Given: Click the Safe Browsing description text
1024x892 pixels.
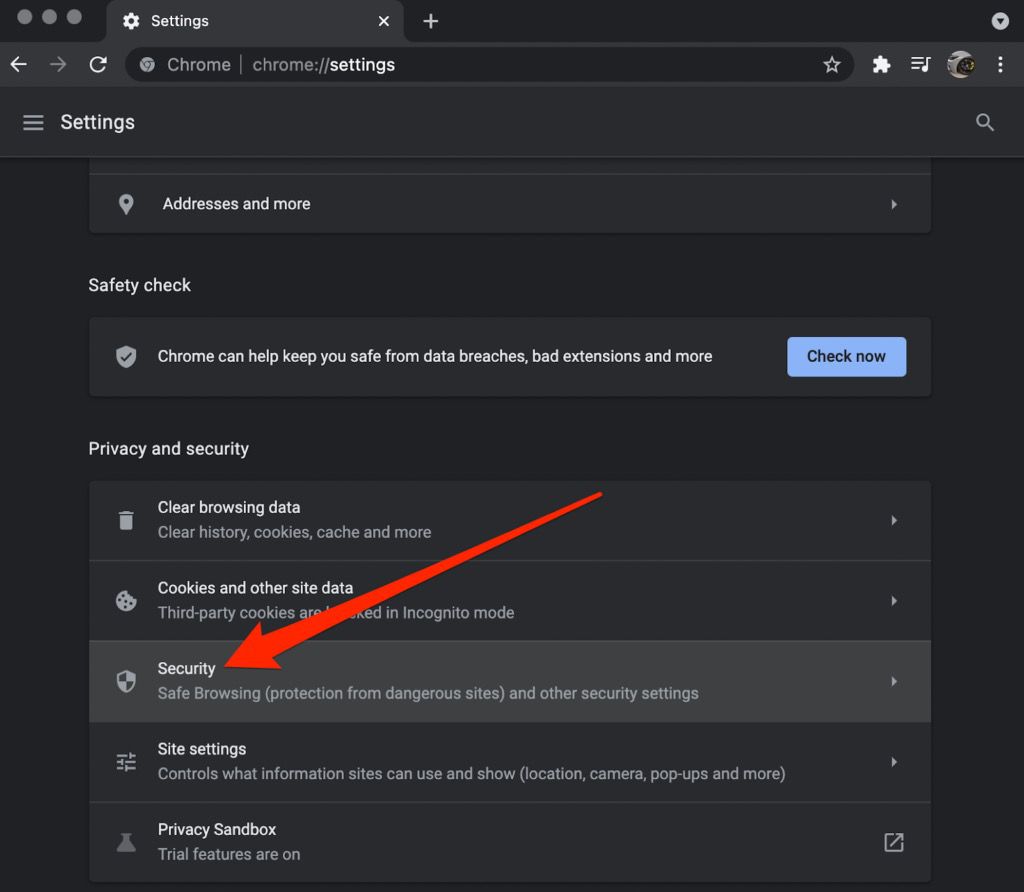Looking at the screenshot, I should [x=428, y=693].
